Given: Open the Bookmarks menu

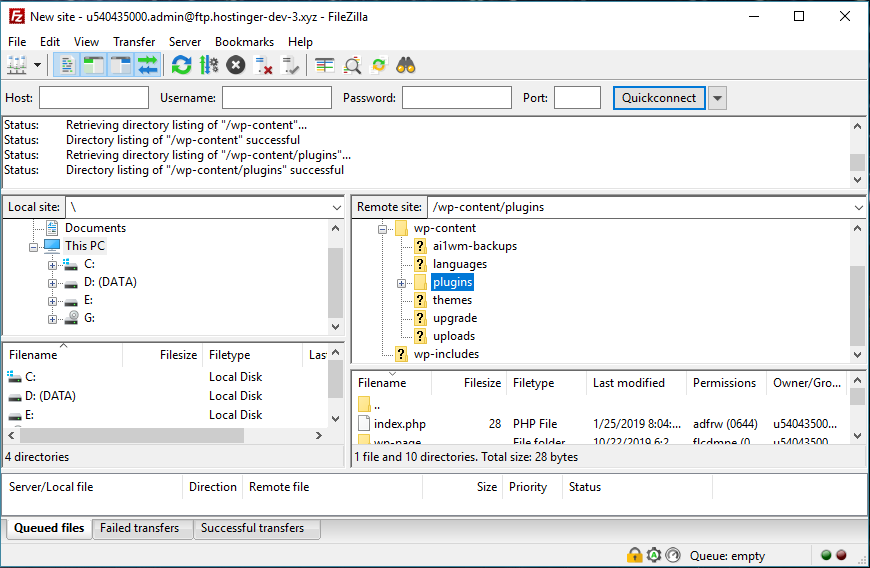Looking at the screenshot, I should point(244,42).
